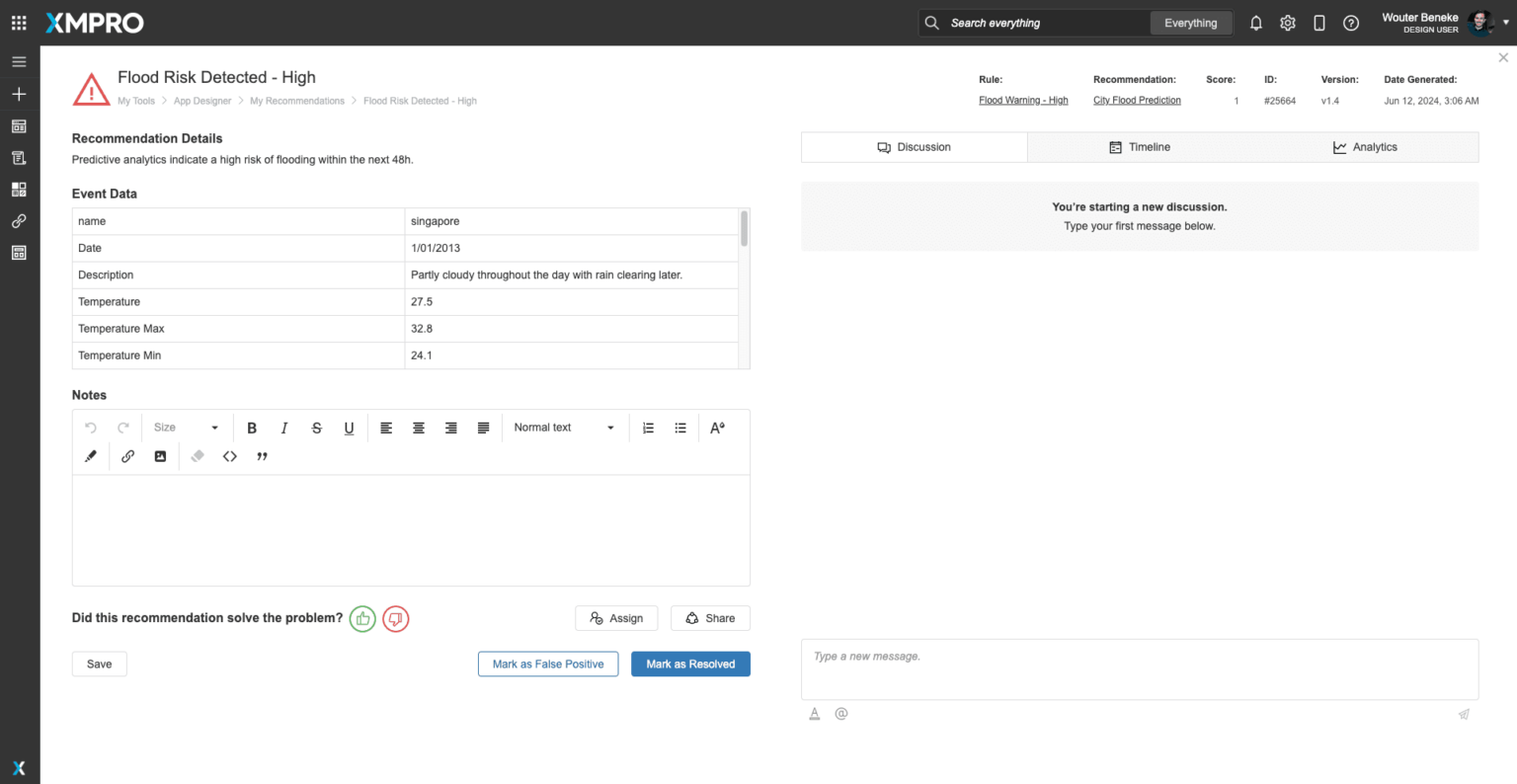
Task: Insert a link in Notes editor
Action: 127,456
